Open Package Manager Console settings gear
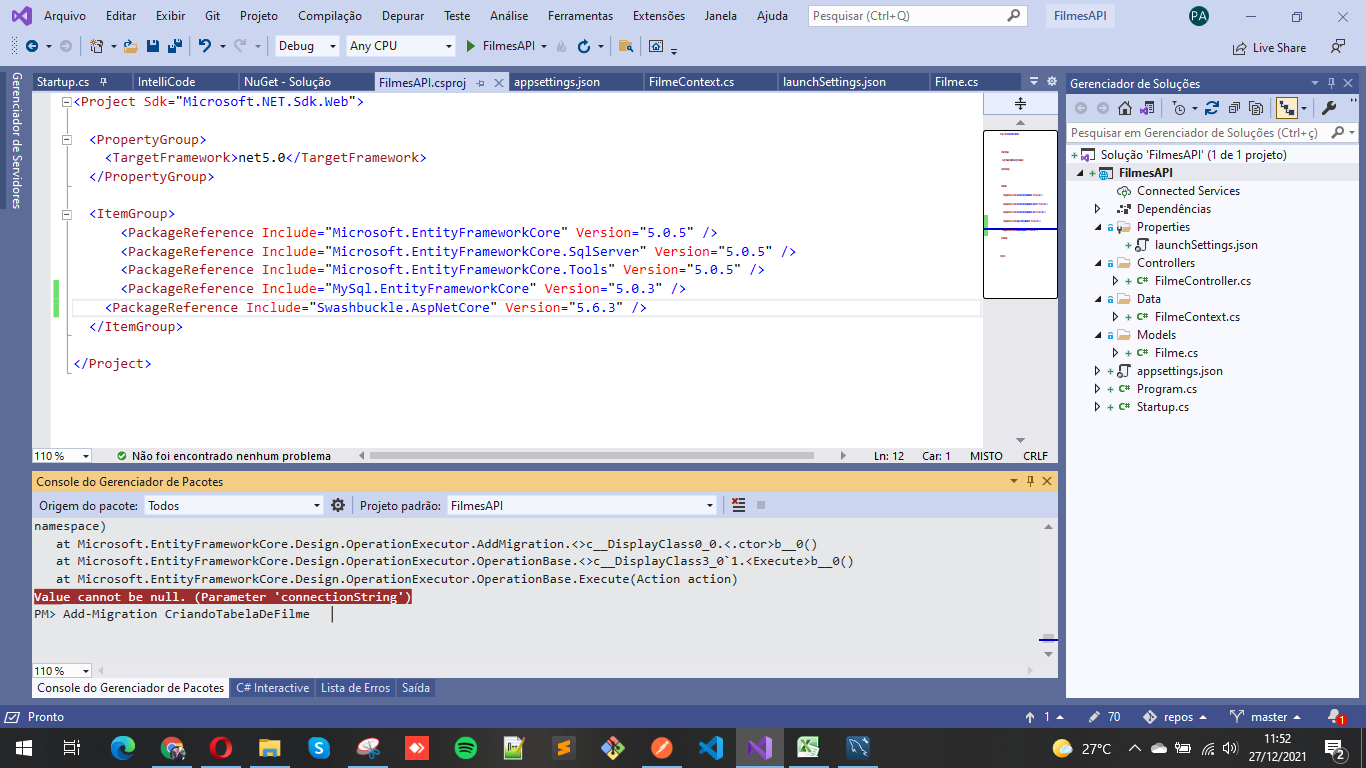The image size is (1366, 768). click(x=338, y=505)
